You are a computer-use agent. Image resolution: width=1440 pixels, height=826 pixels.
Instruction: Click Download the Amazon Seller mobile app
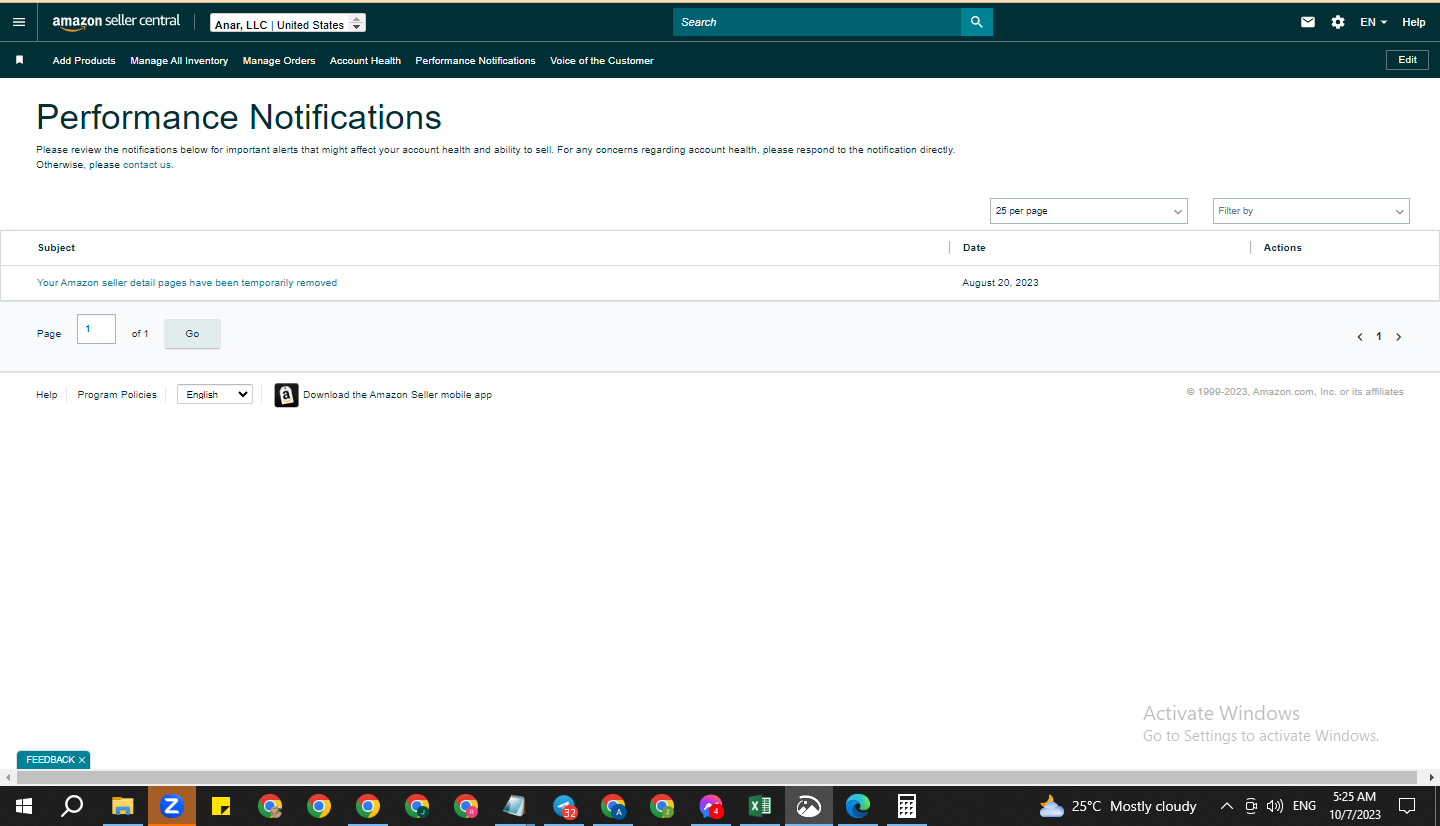[397, 395]
